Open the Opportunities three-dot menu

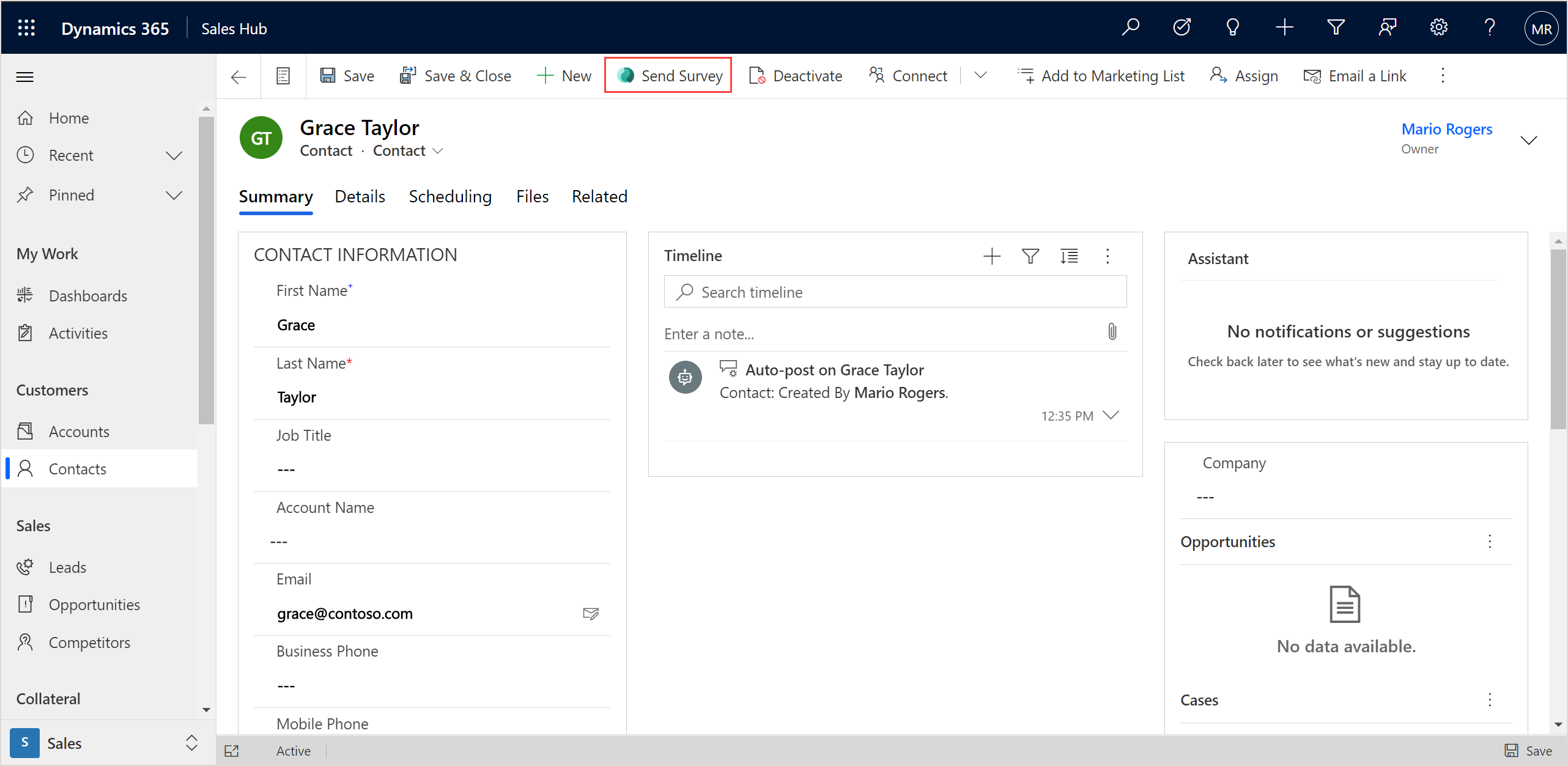[1491, 541]
